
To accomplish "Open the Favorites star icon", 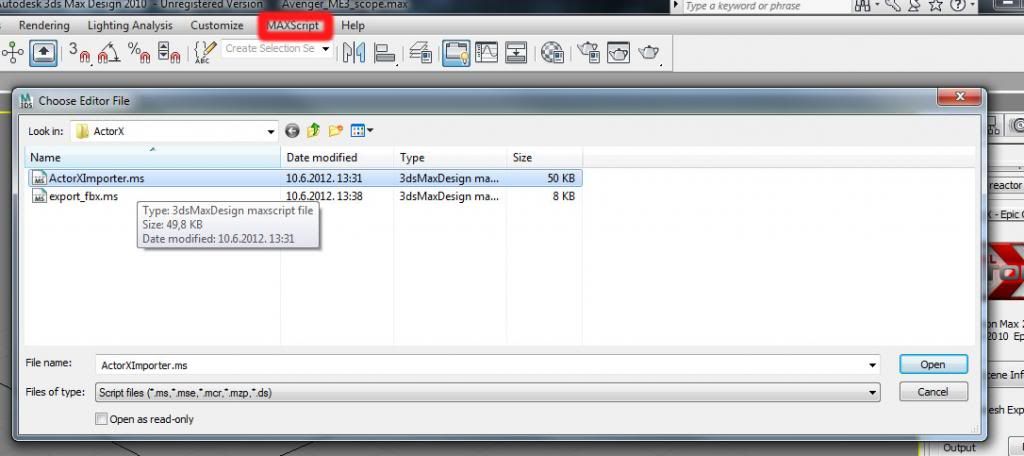I will tap(935, 5).
